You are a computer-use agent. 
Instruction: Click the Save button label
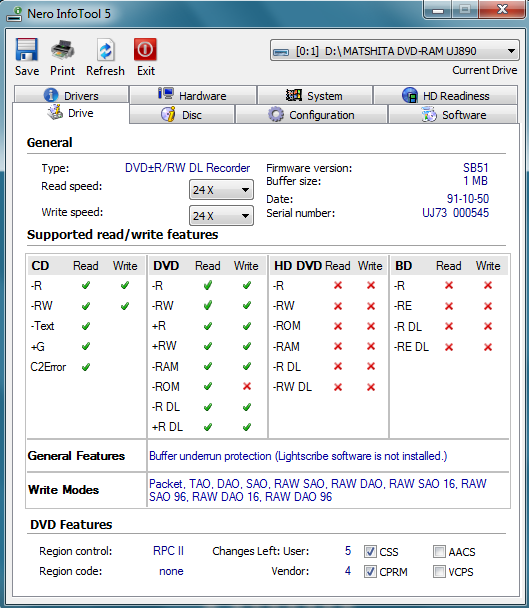tap(27, 71)
